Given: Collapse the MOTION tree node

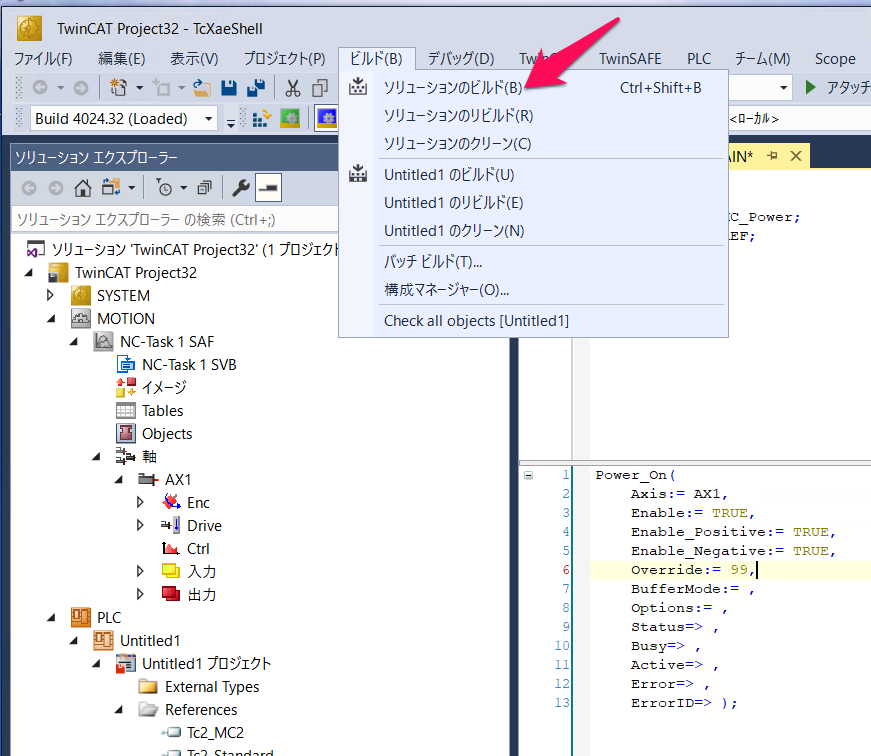Looking at the screenshot, I should click(x=51, y=318).
